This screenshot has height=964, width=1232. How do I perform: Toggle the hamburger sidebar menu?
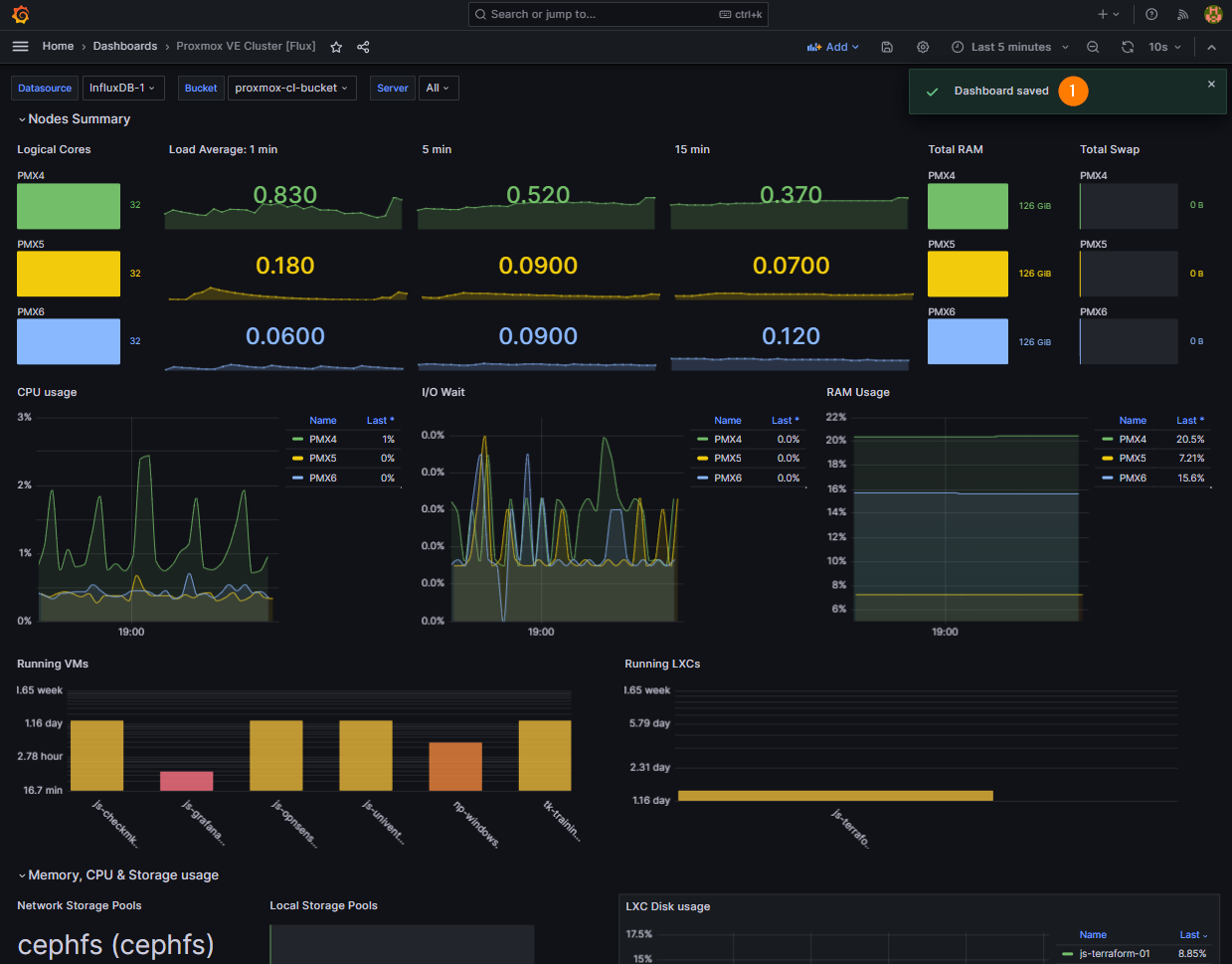(20, 47)
